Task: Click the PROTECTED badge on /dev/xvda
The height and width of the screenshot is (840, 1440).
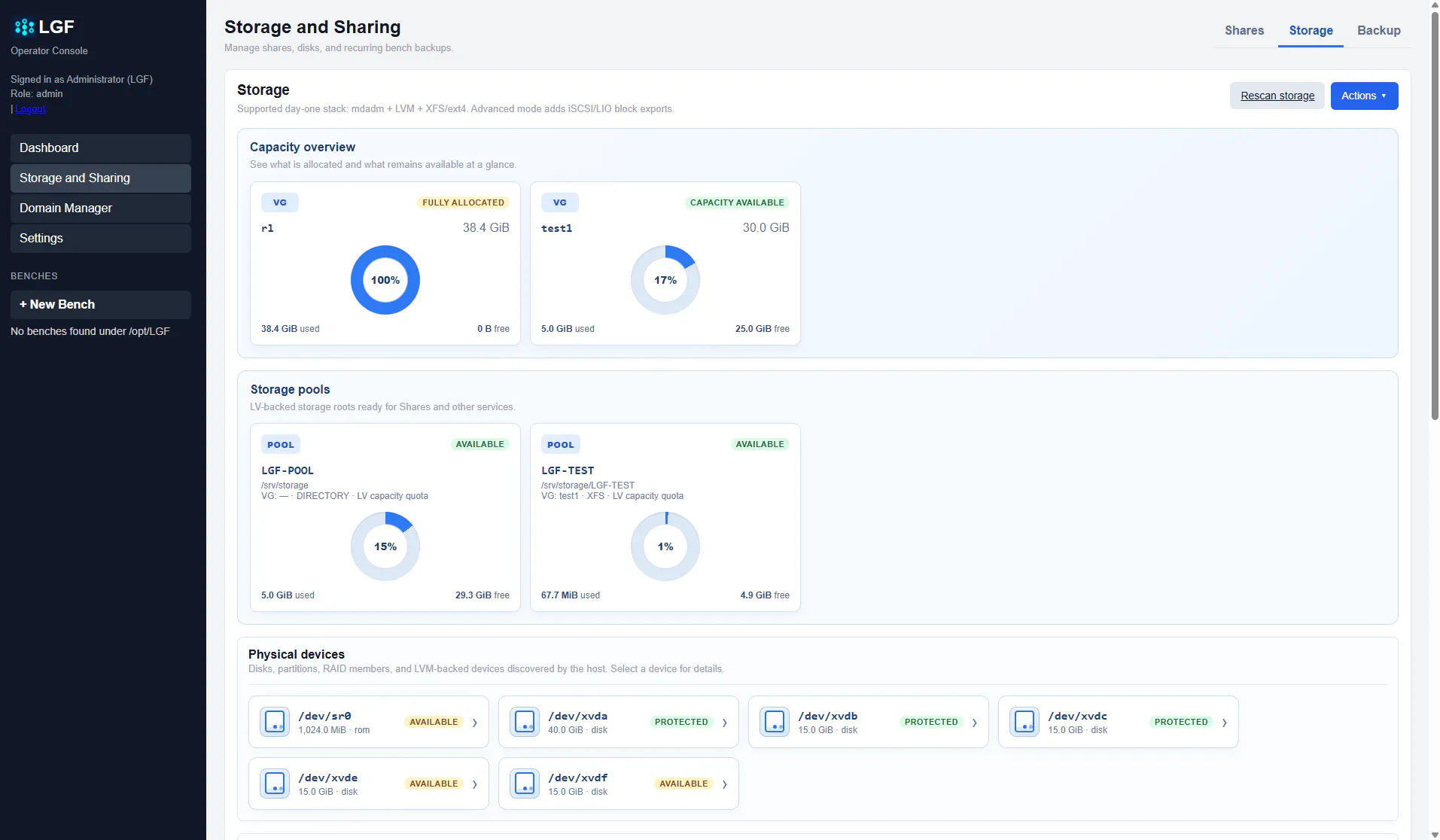Action: point(681,722)
